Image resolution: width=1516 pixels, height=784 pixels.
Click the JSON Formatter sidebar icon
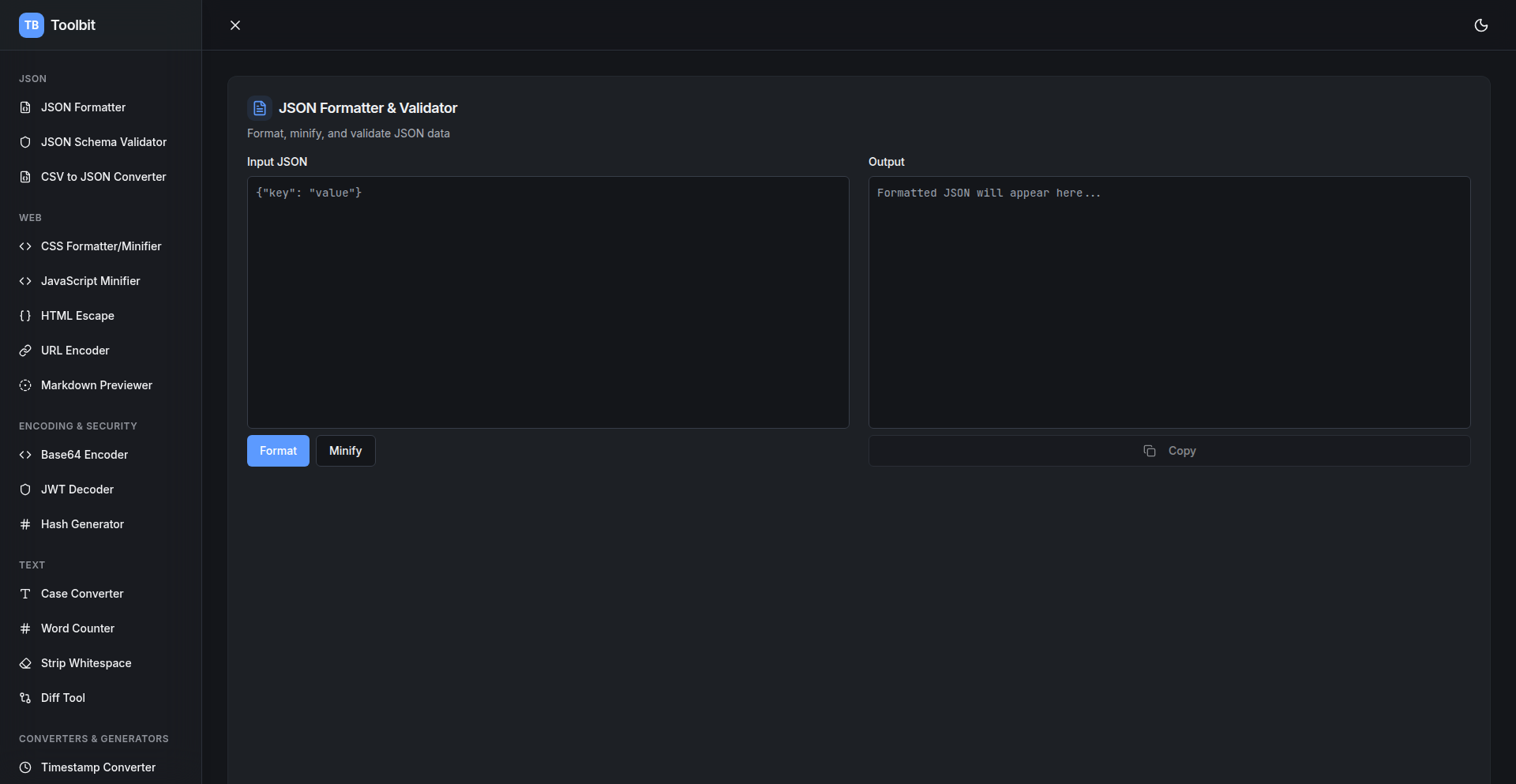(x=25, y=107)
